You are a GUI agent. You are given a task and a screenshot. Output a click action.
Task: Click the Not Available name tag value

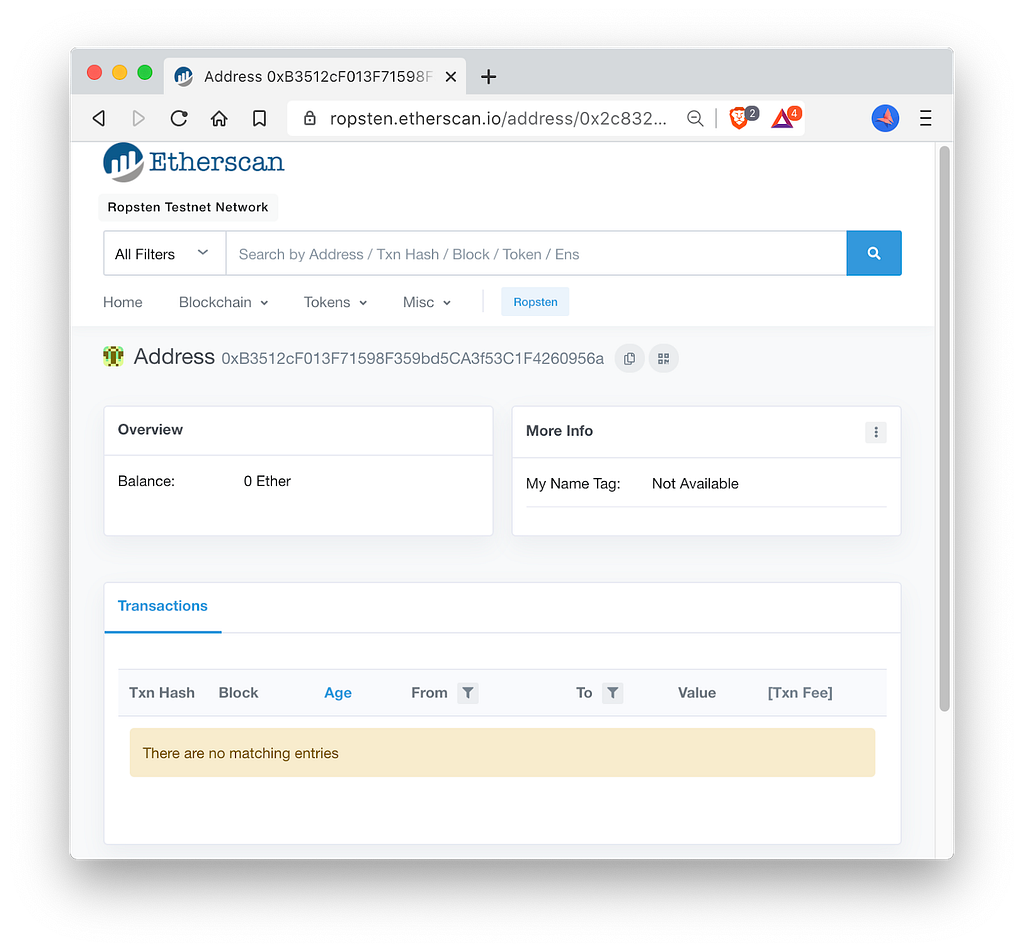tap(695, 484)
